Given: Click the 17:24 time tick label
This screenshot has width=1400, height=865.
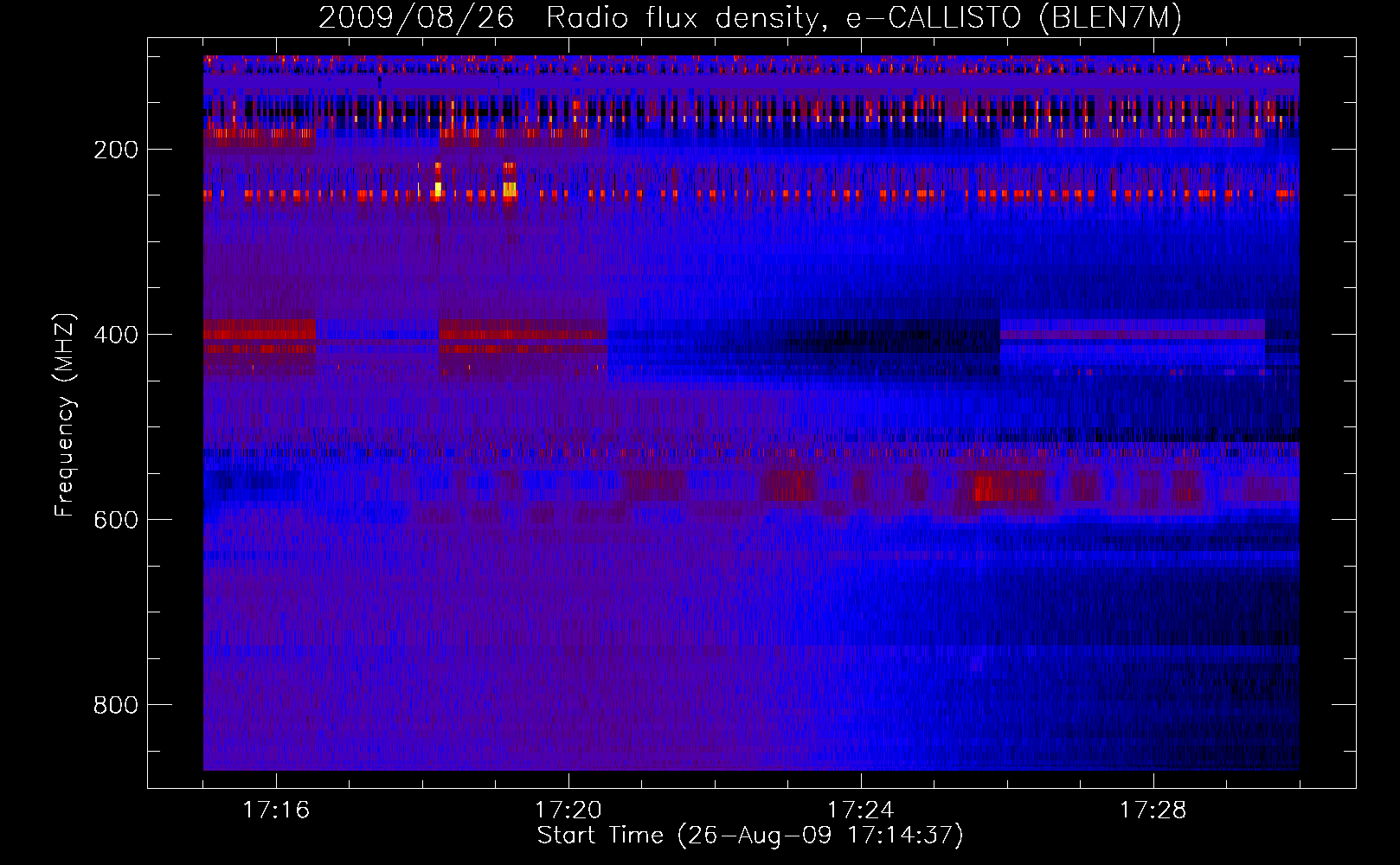Looking at the screenshot, I should pos(861,811).
